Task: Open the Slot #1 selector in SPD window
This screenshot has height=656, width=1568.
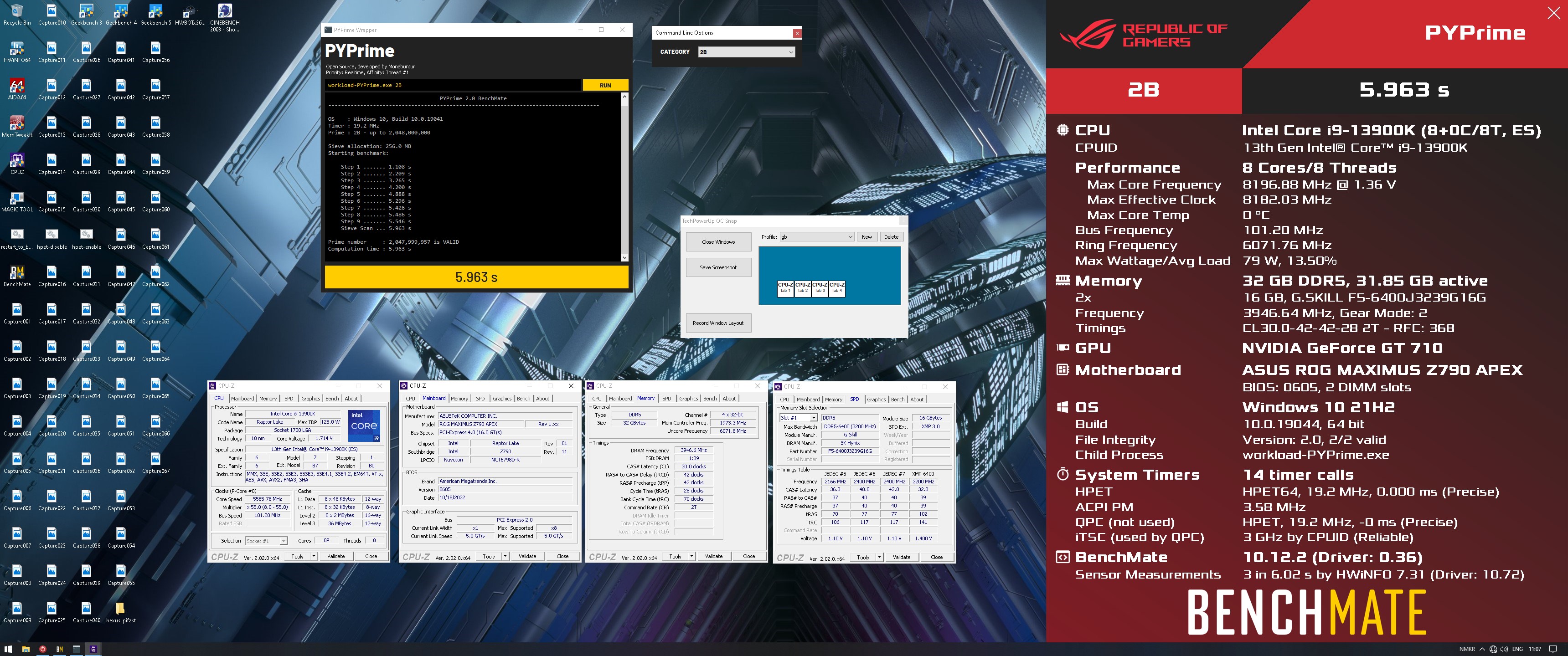Action: [x=798, y=417]
